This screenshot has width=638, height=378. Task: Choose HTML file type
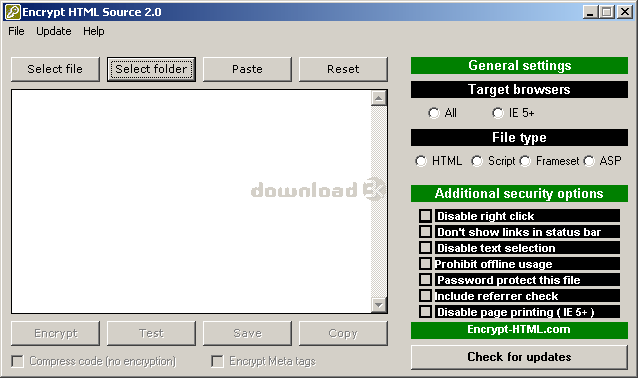[421, 161]
